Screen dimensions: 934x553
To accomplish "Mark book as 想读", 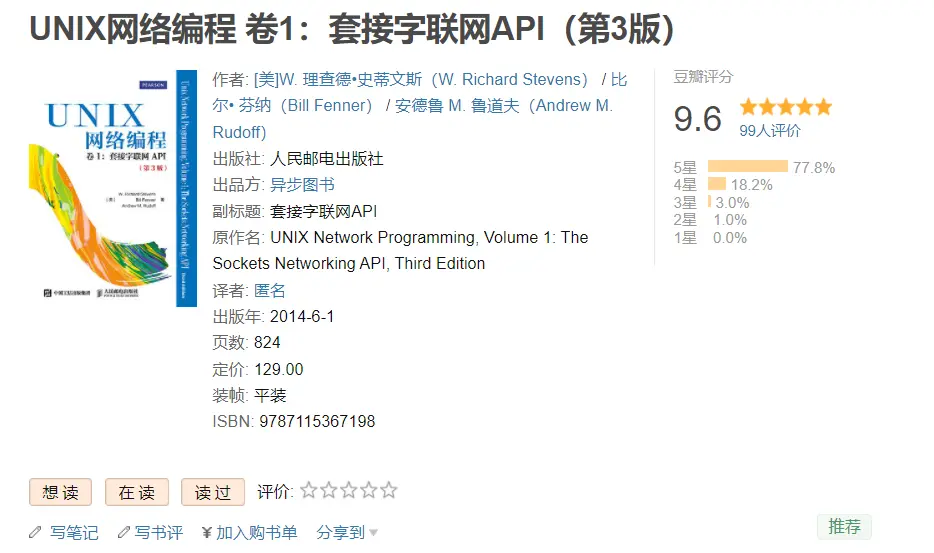I will (x=60, y=492).
